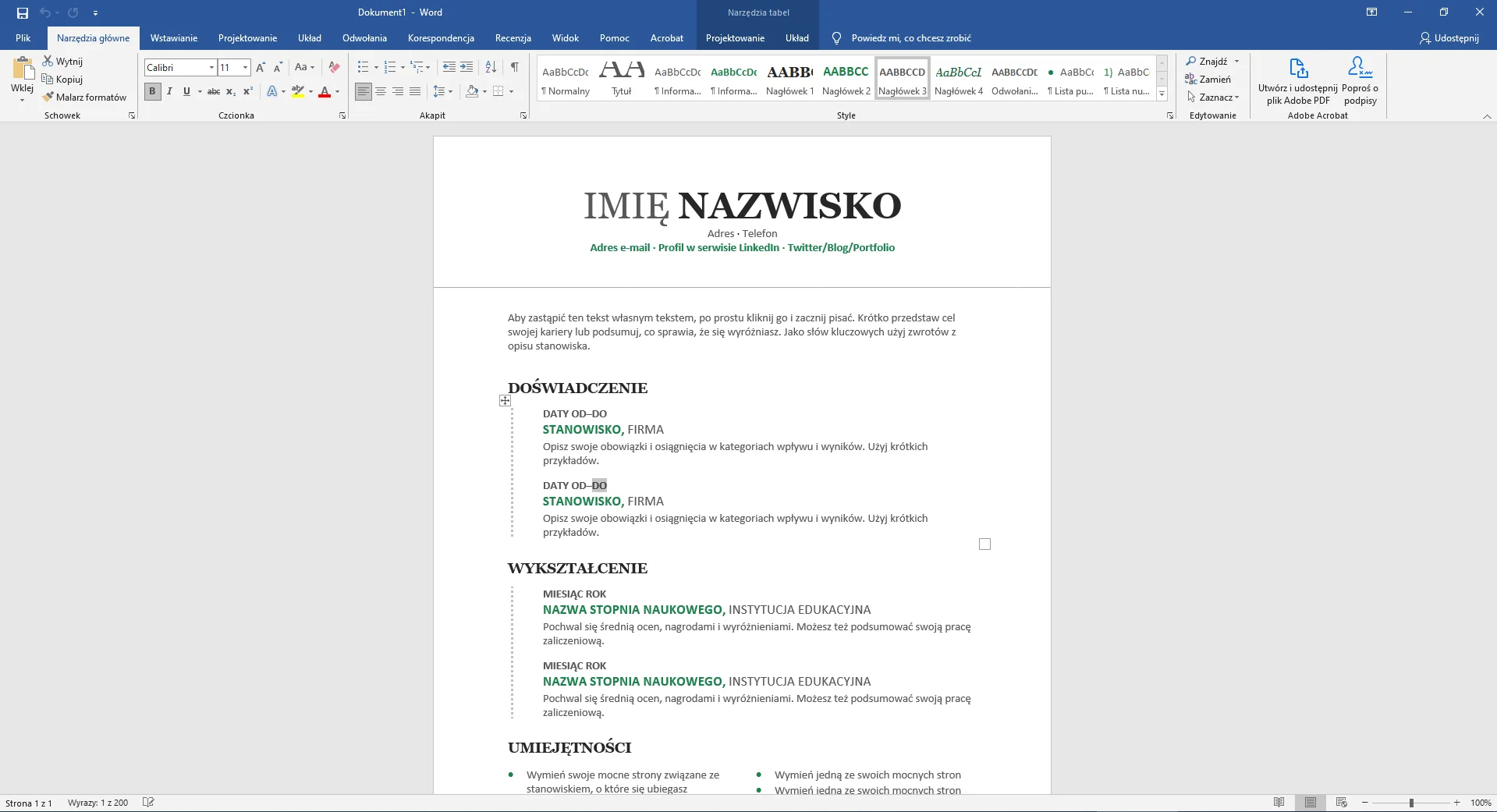Click Zamień to replace text

[1208, 79]
